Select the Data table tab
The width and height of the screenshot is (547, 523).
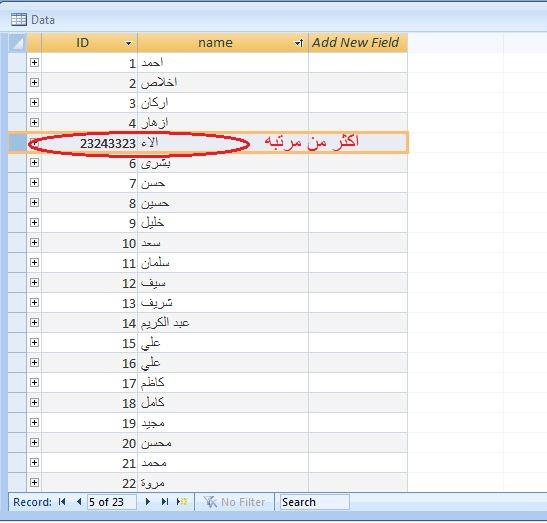33,20
